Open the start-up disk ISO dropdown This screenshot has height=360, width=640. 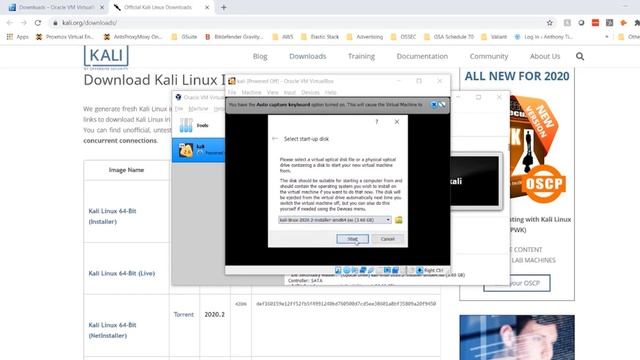[335, 220]
